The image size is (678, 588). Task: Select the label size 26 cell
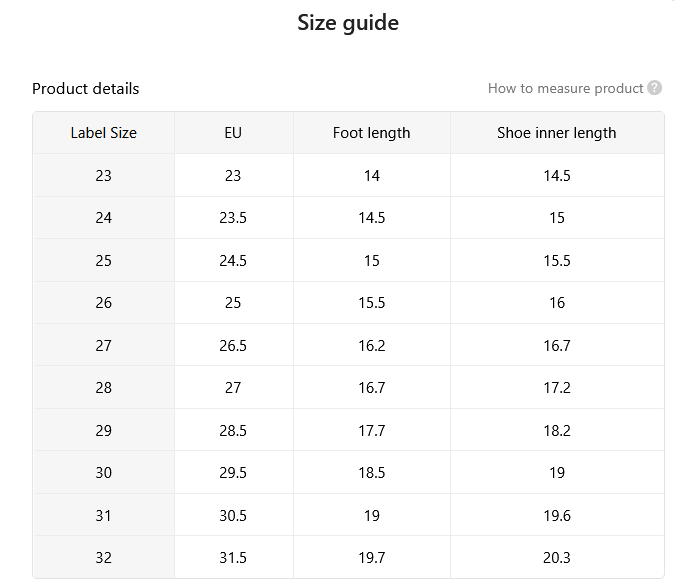(104, 303)
